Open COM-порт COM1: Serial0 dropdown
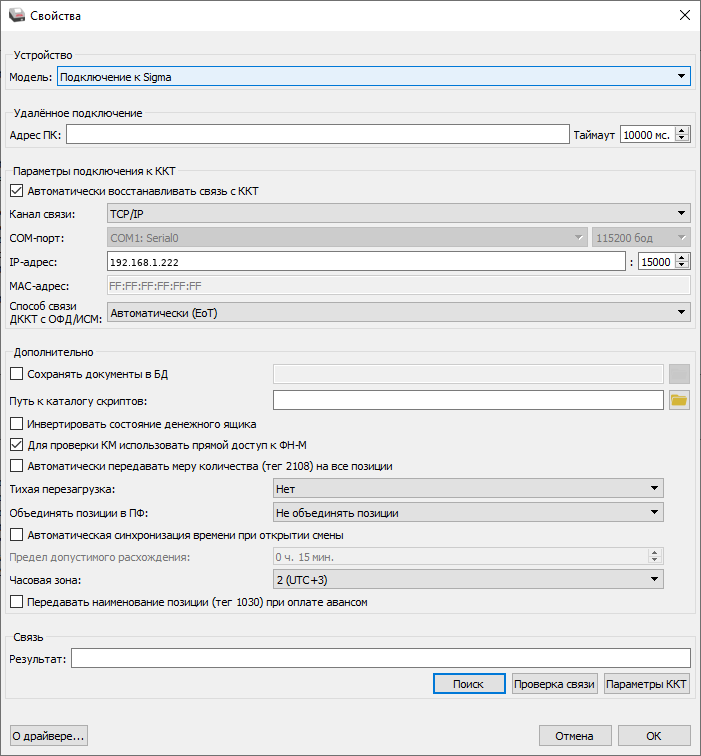 [x=347, y=238]
